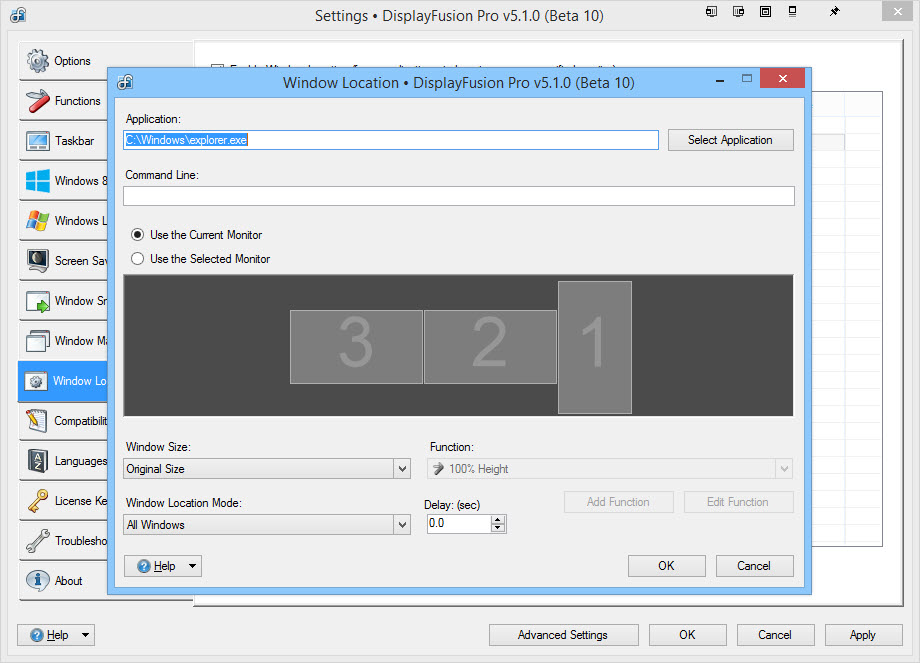Click the About info icon in sidebar

38,581
